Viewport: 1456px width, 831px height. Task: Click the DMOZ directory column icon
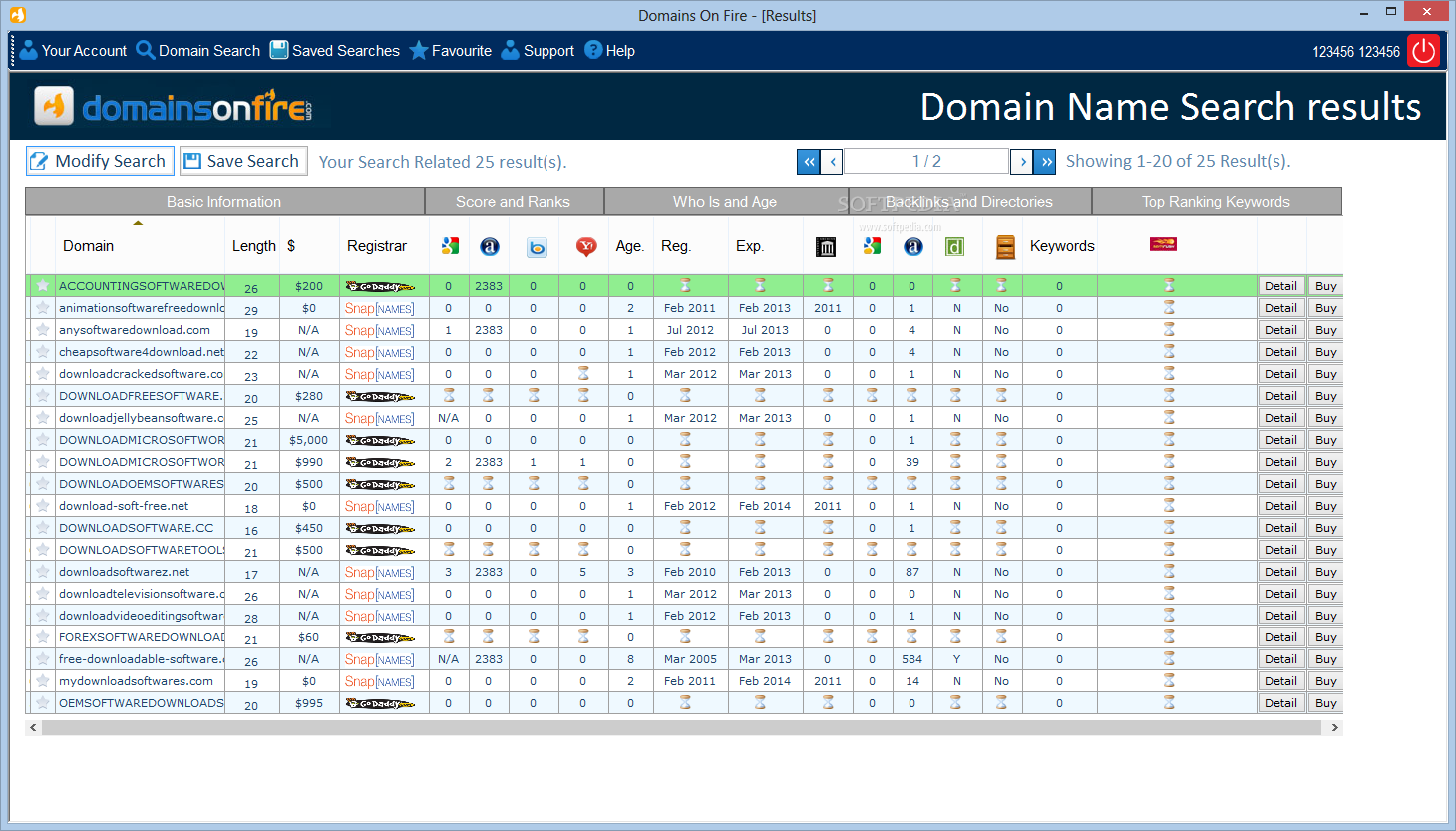(954, 247)
